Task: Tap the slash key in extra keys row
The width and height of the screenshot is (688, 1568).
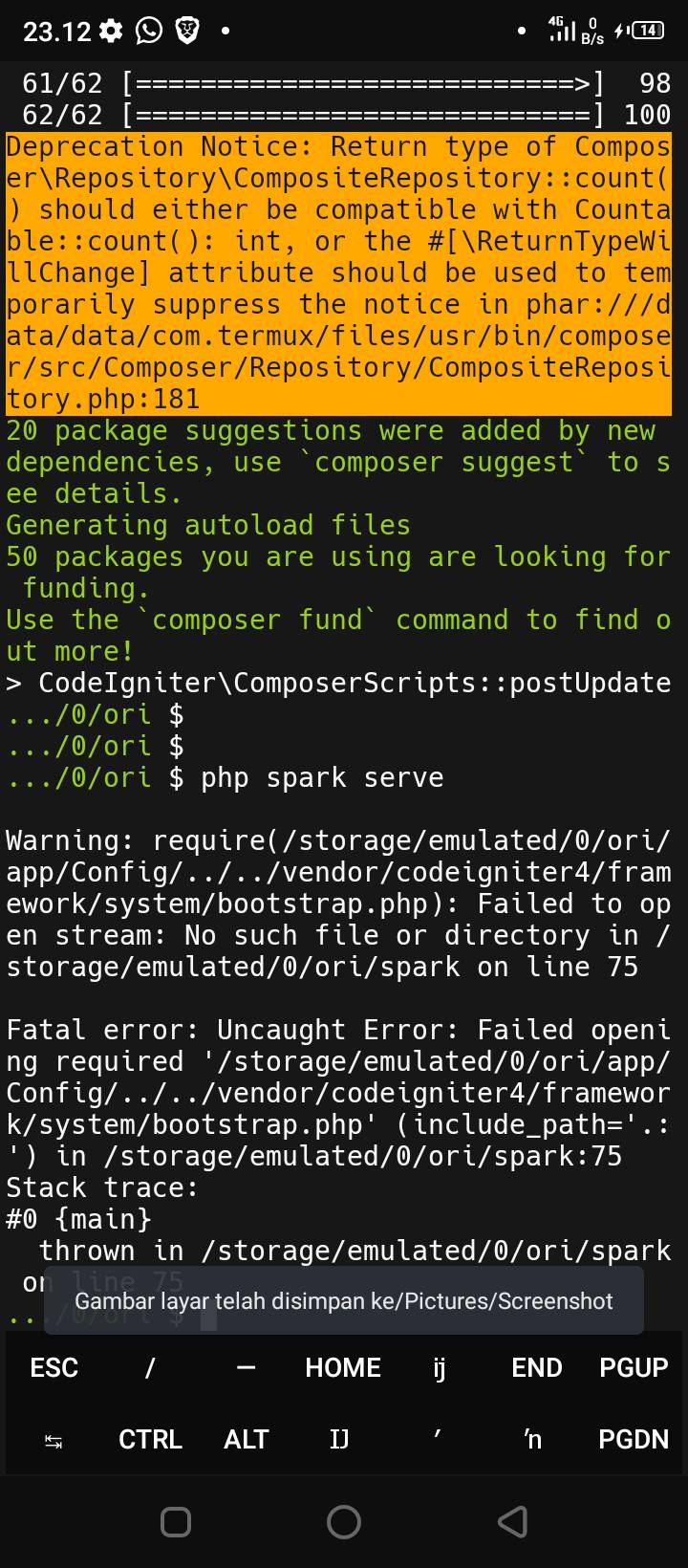Action: tap(150, 1367)
